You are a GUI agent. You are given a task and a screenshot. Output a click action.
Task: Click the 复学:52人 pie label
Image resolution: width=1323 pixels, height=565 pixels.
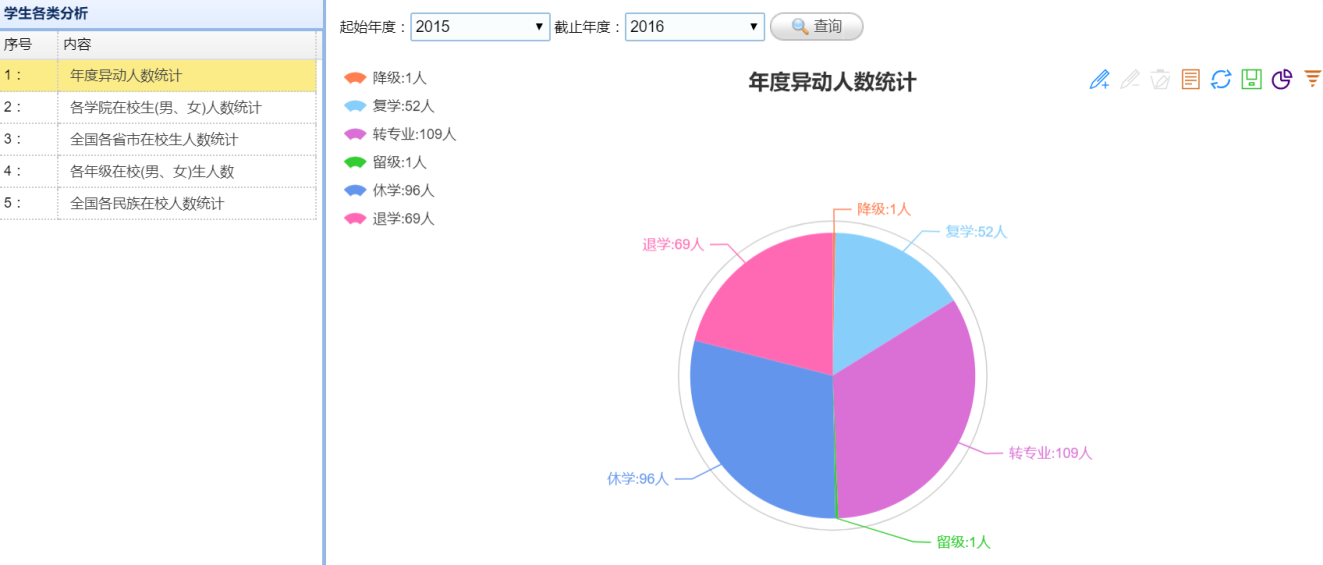[976, 231]
